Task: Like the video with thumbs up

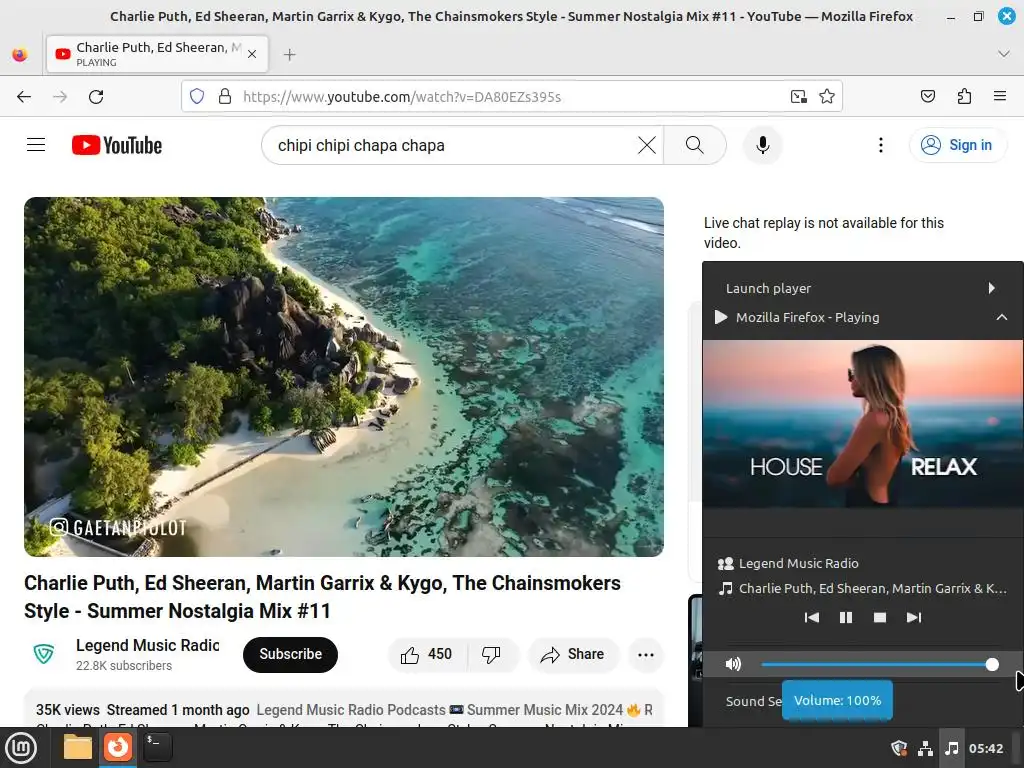Action: pos(427,654)
